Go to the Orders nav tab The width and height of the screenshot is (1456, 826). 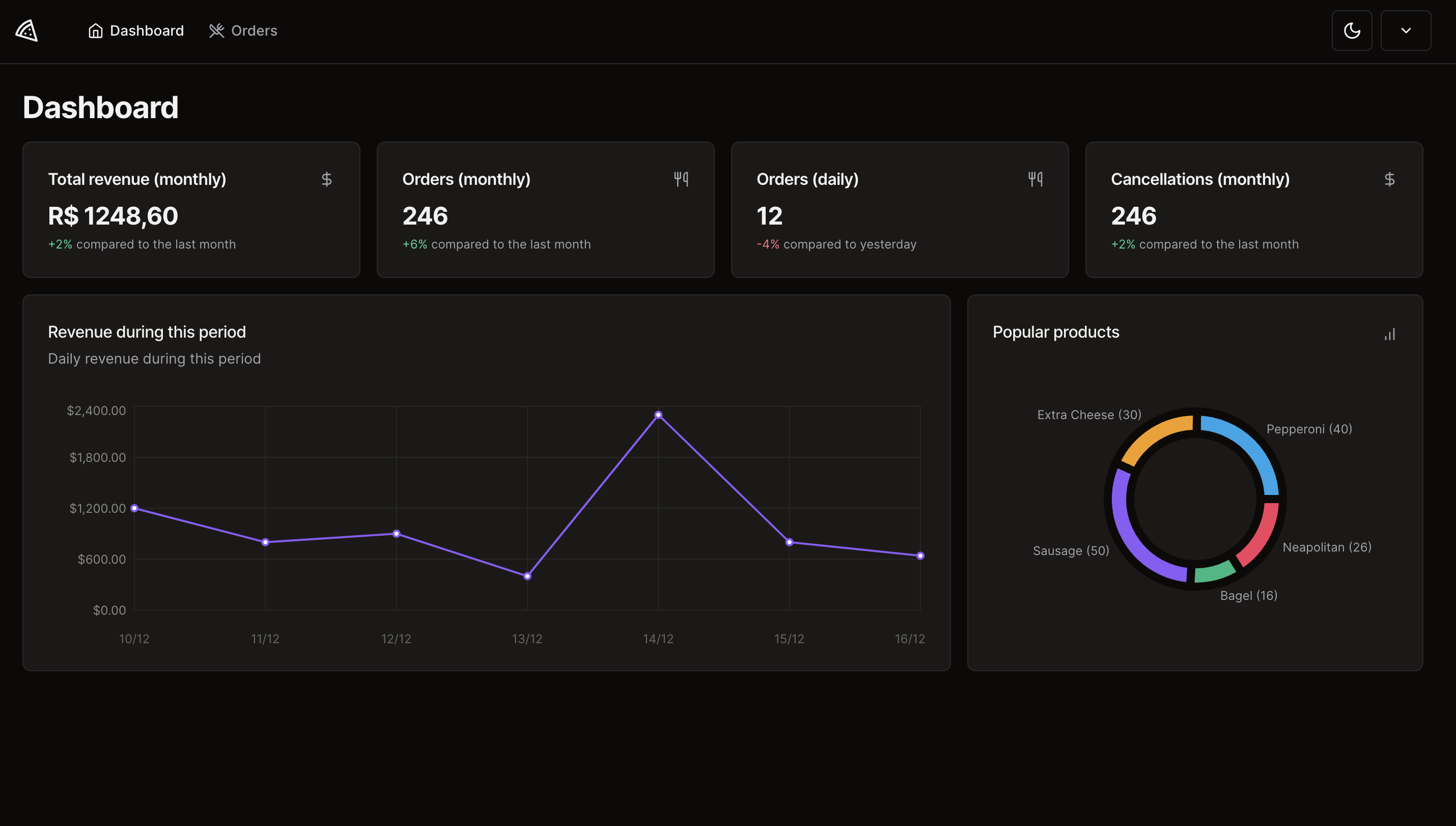click(243, 31)
